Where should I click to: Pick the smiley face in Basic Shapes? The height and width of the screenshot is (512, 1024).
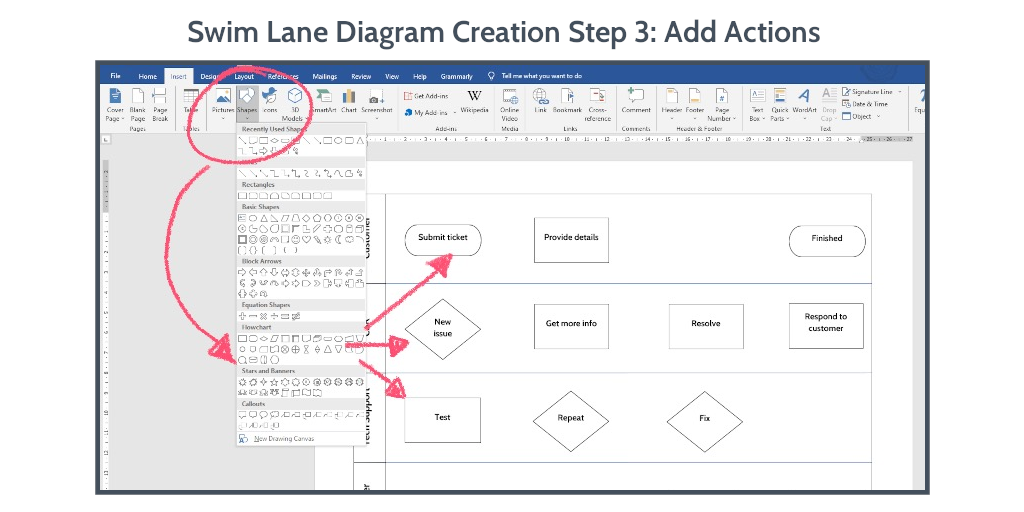coord(296,240)
